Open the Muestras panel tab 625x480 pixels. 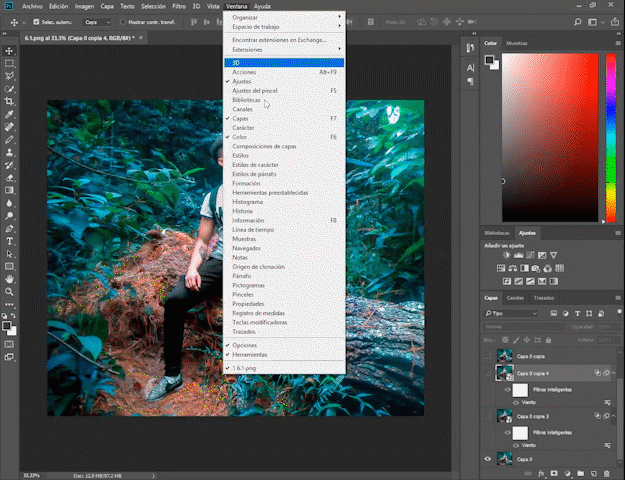pyautogui.click(x=517, y=43)
